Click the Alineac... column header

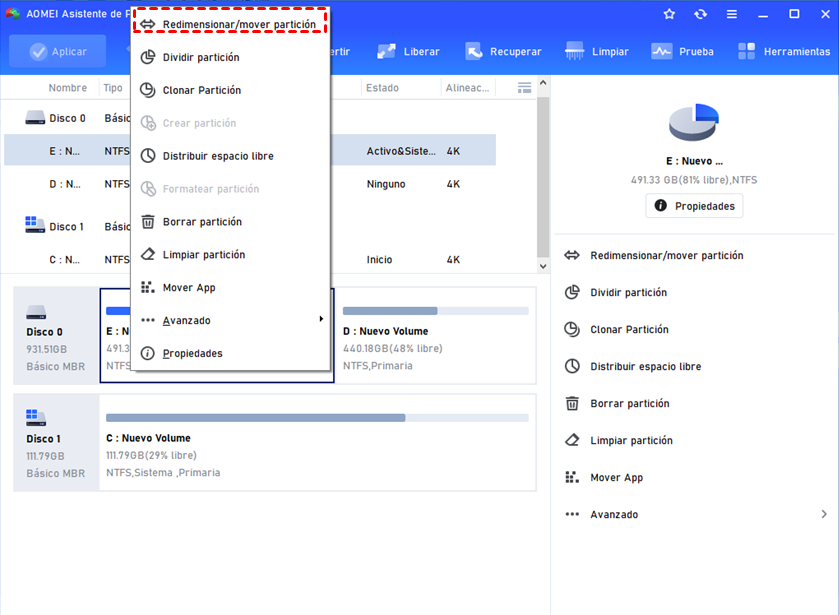pos(467,88)
